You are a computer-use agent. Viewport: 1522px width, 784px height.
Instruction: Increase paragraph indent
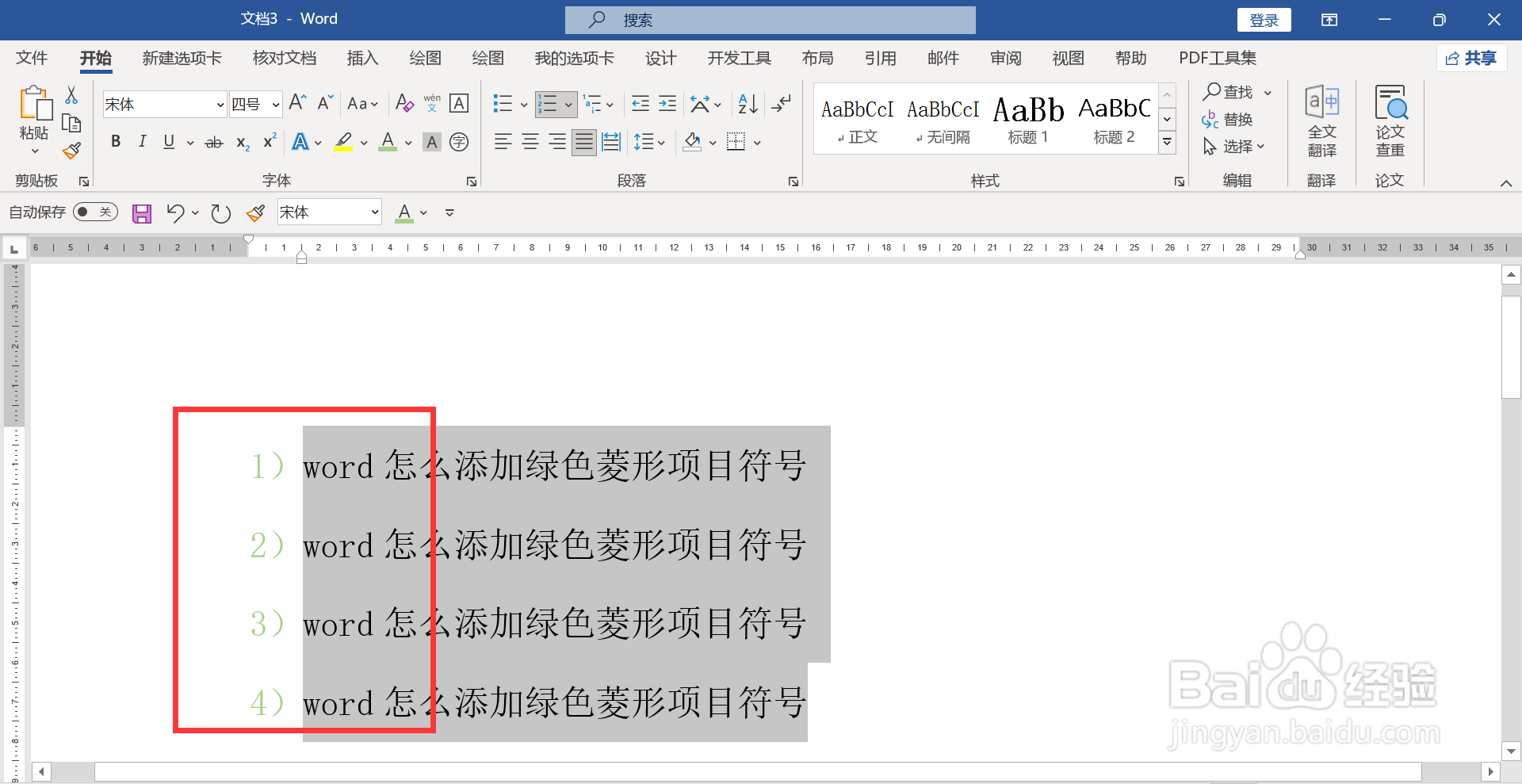[x=667, y=104]
